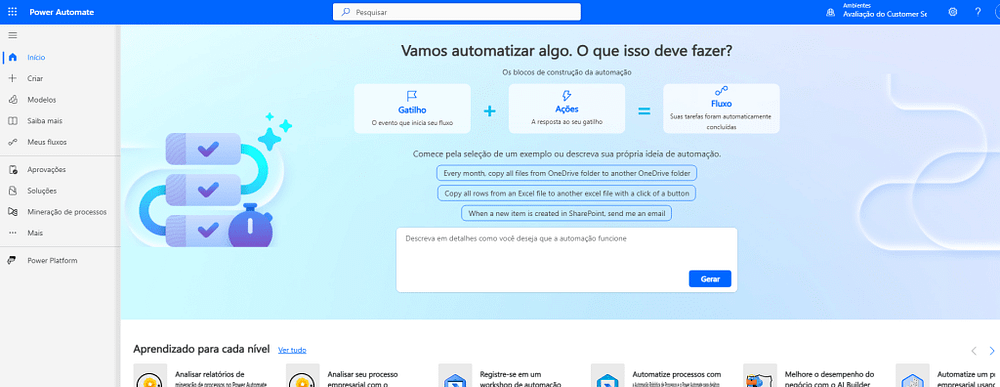Image resolution: width=1000 pixels, height=387 pixels.
Task: Focus the Pesquisar search box
Action: coord(457,11)
